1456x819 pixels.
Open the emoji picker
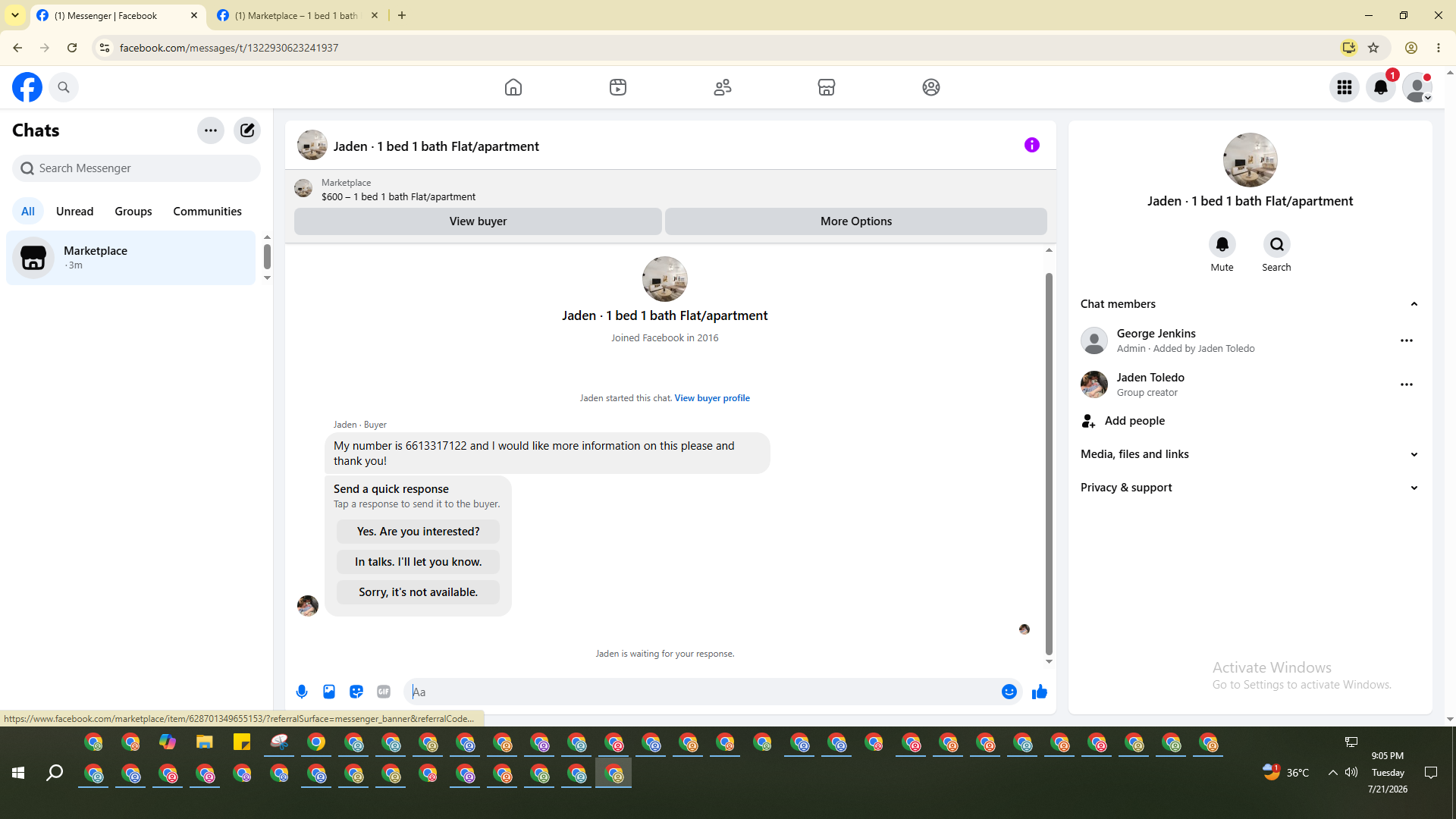[1009, 692]
